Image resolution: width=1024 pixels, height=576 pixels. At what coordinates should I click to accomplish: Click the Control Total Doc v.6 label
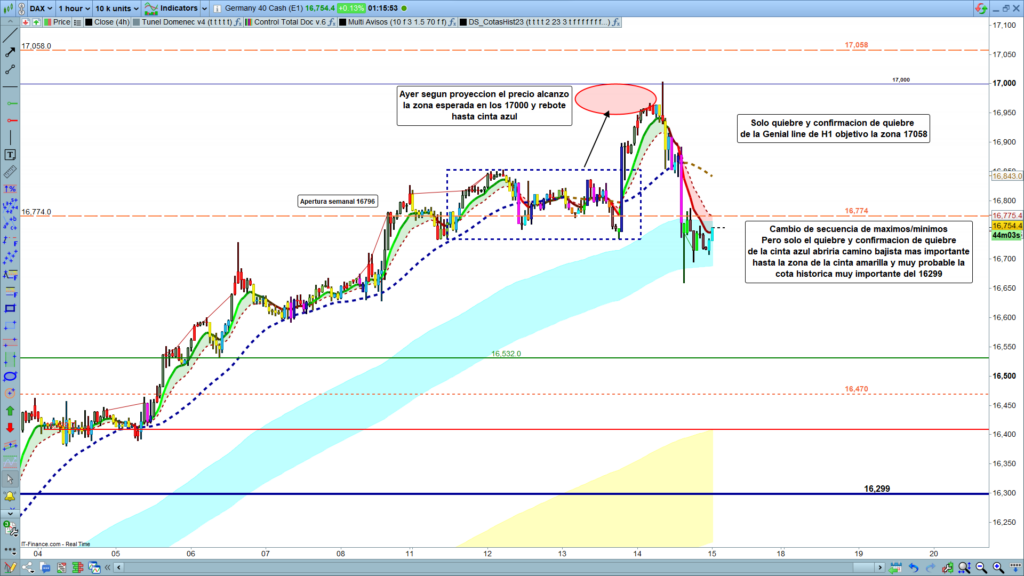[293, 20]
